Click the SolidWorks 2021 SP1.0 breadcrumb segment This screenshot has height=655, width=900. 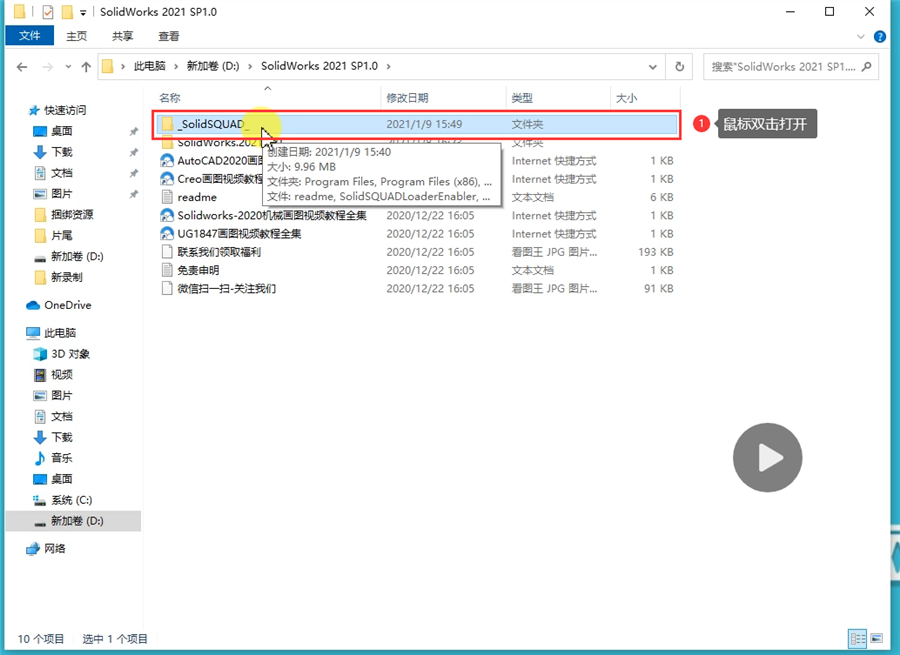click(x=319, y=66)
